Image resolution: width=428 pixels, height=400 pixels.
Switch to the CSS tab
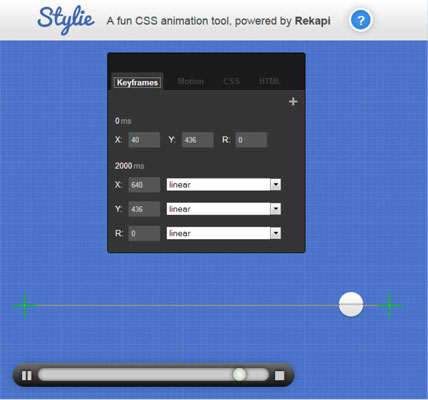point(231,81)
